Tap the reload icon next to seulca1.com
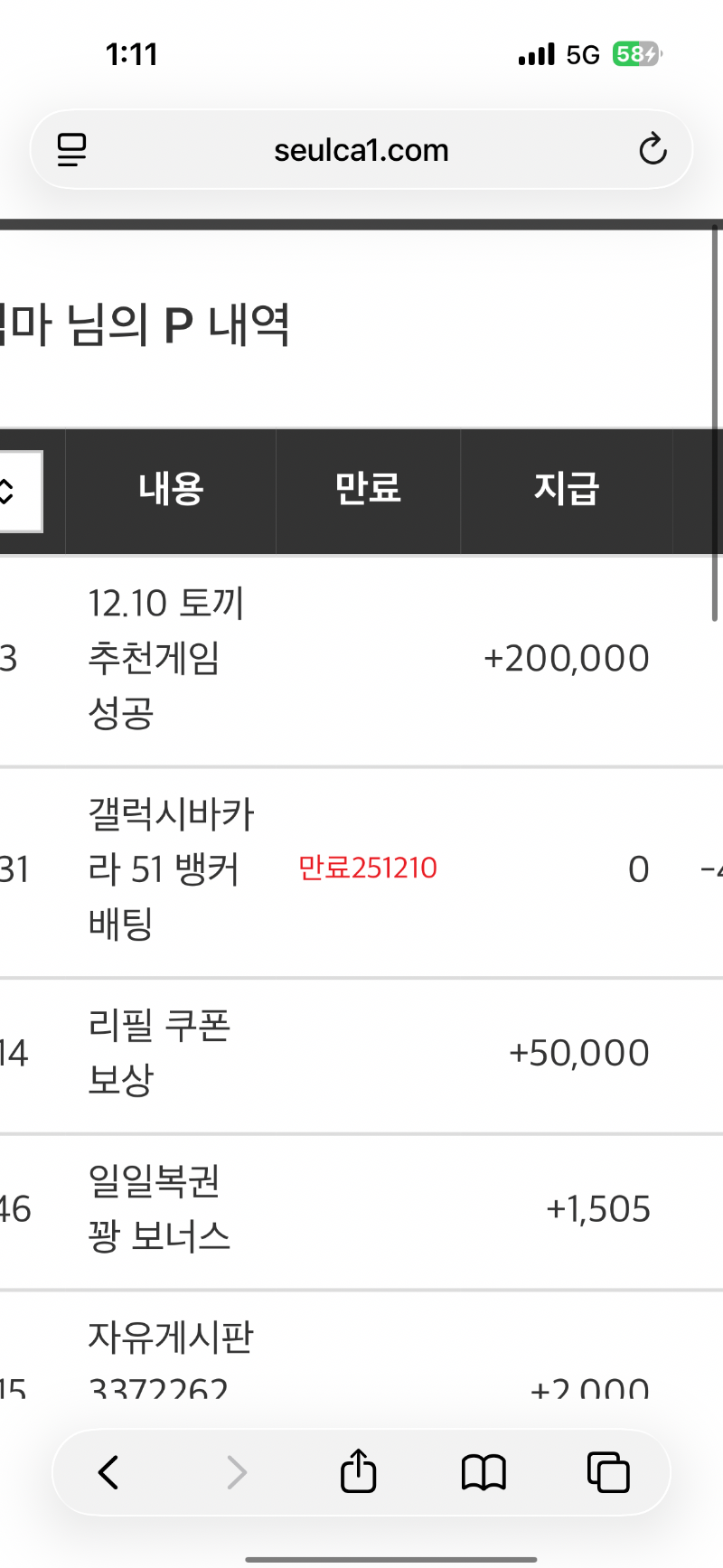The height and width of the screenshot is (1568, 723). [x=653, y=150]
